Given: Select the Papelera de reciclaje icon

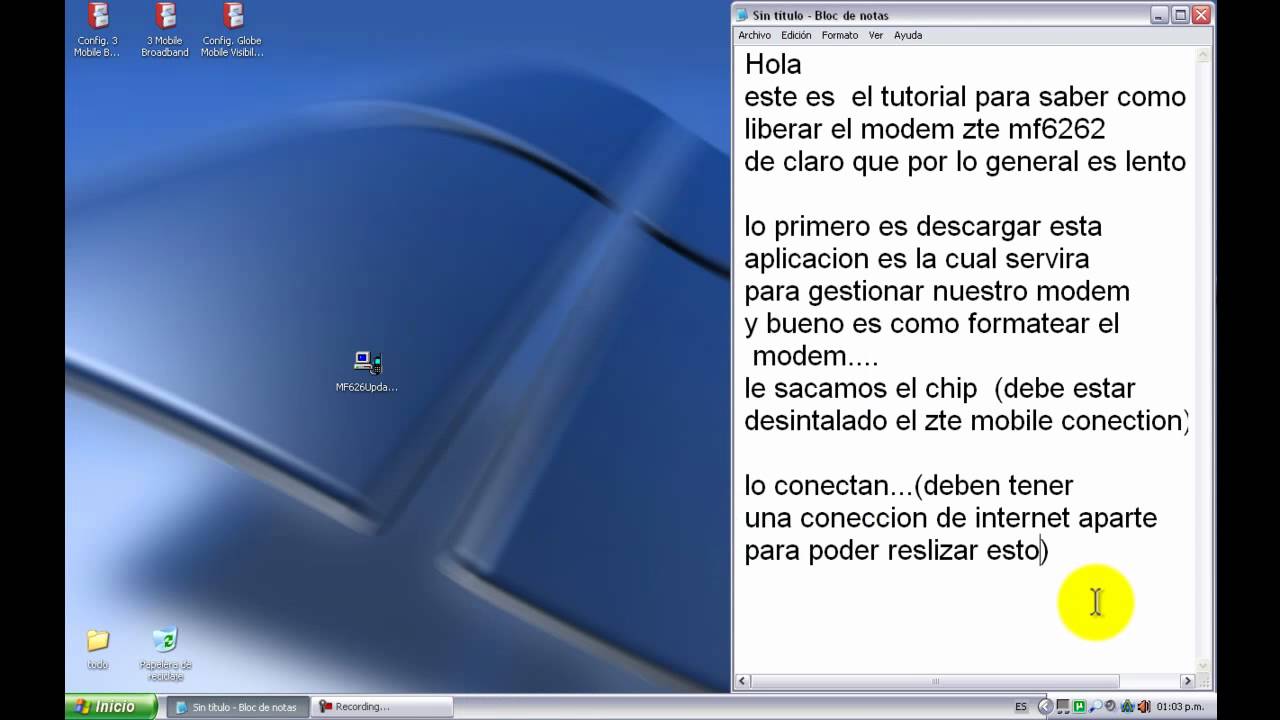Looking at the screenshot, I should point(165,655).
